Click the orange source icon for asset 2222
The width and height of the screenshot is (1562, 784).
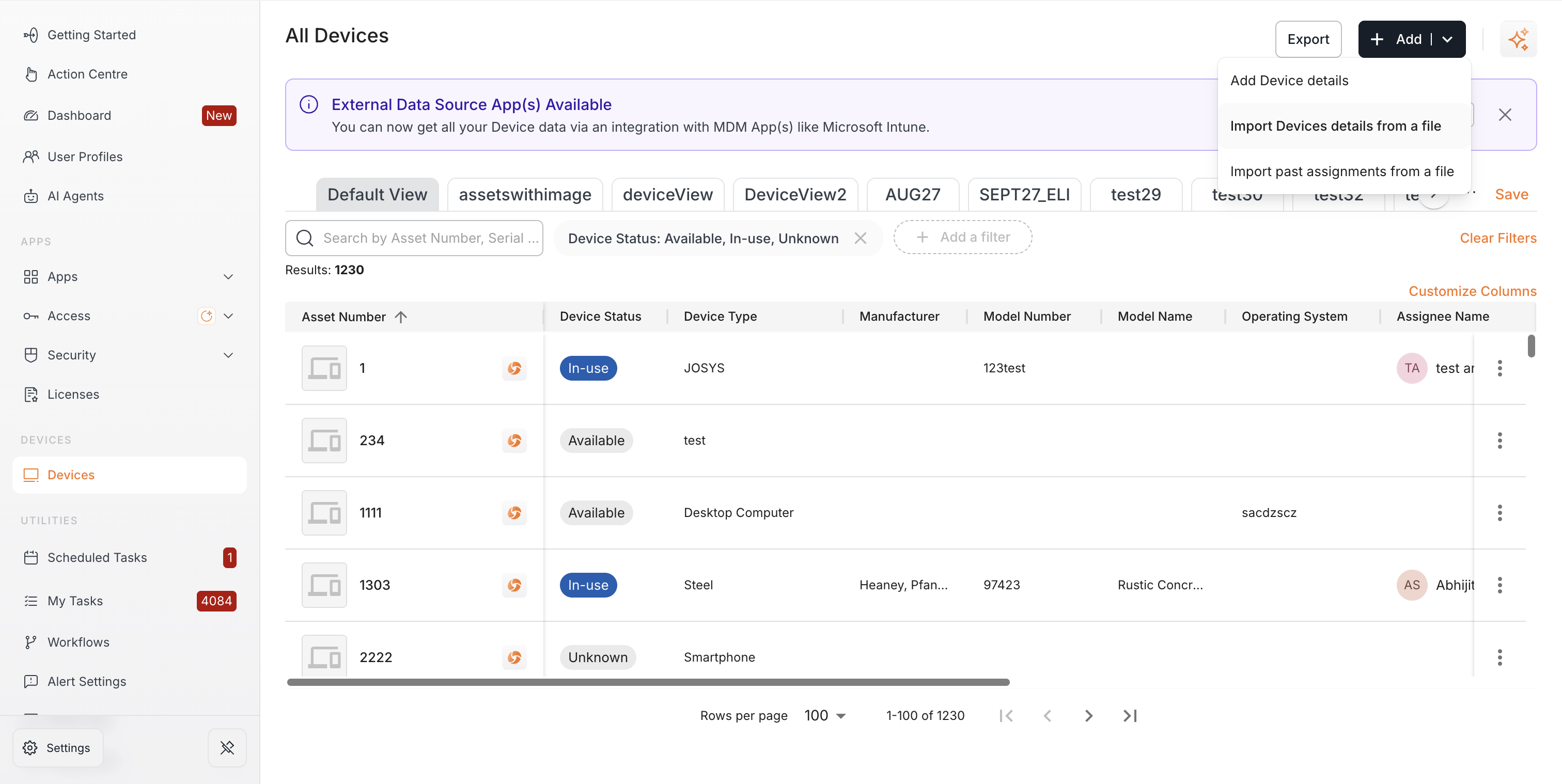coord(514,657)
